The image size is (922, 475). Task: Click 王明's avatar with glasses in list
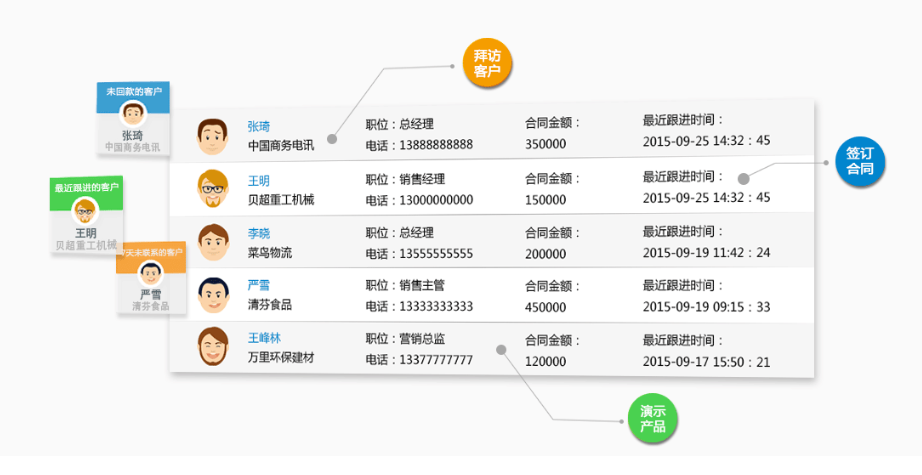(x=212, y=189)
